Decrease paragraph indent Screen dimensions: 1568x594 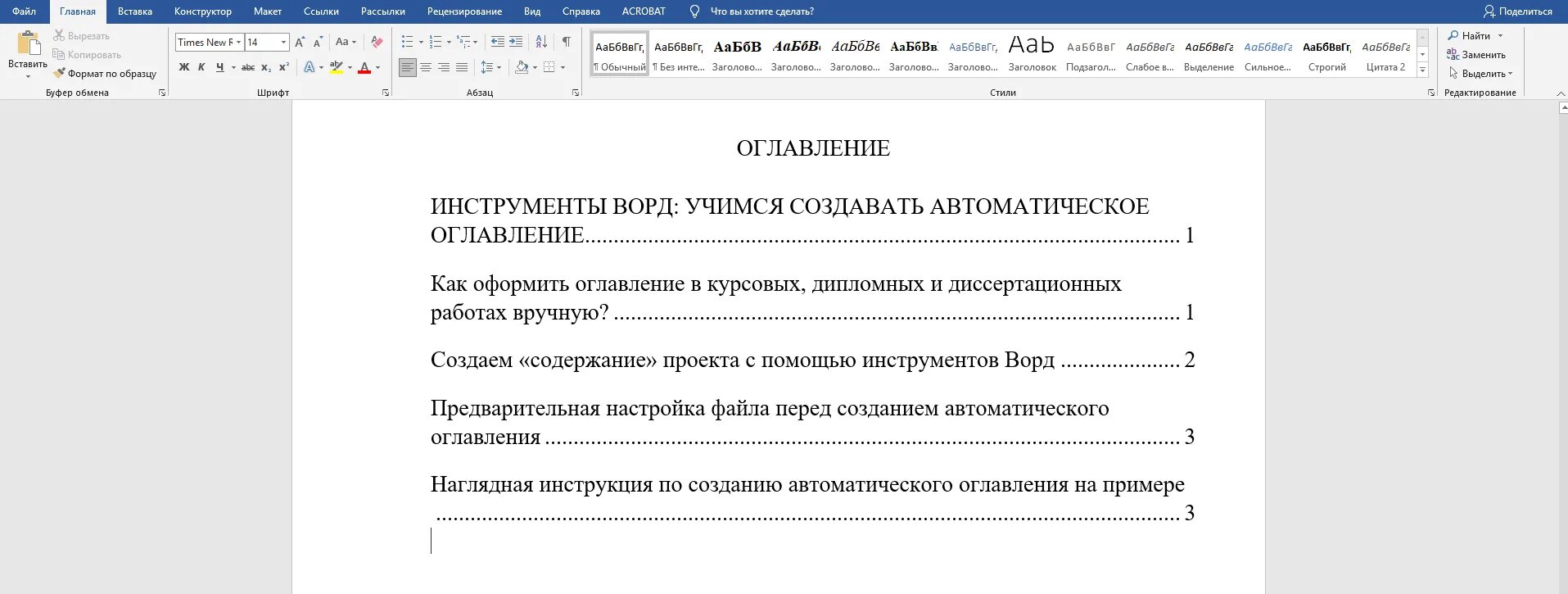point(497,42)
